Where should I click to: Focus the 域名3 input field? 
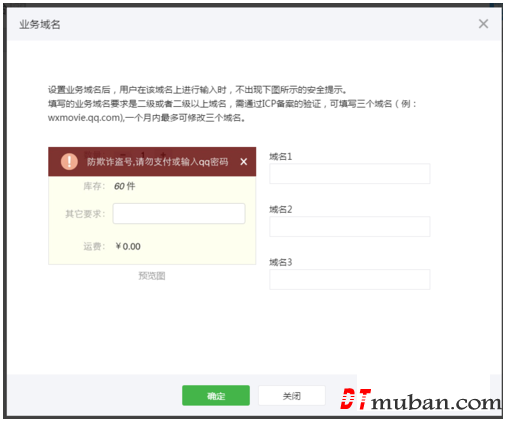[x=350, y=279]
